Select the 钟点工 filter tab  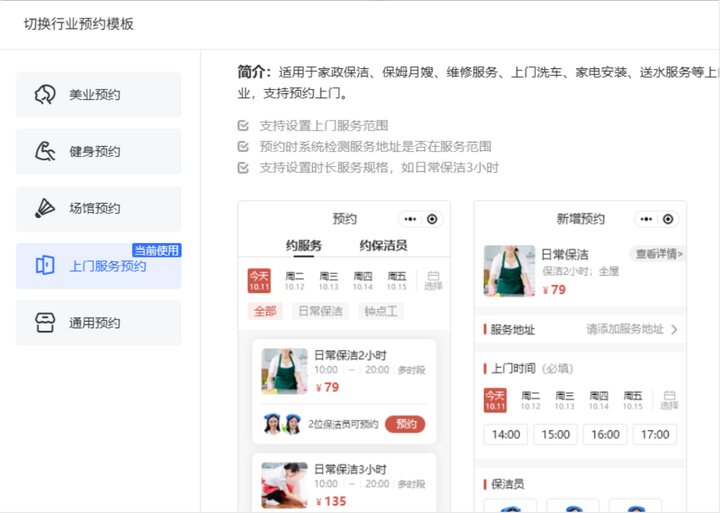coord(381,311)
